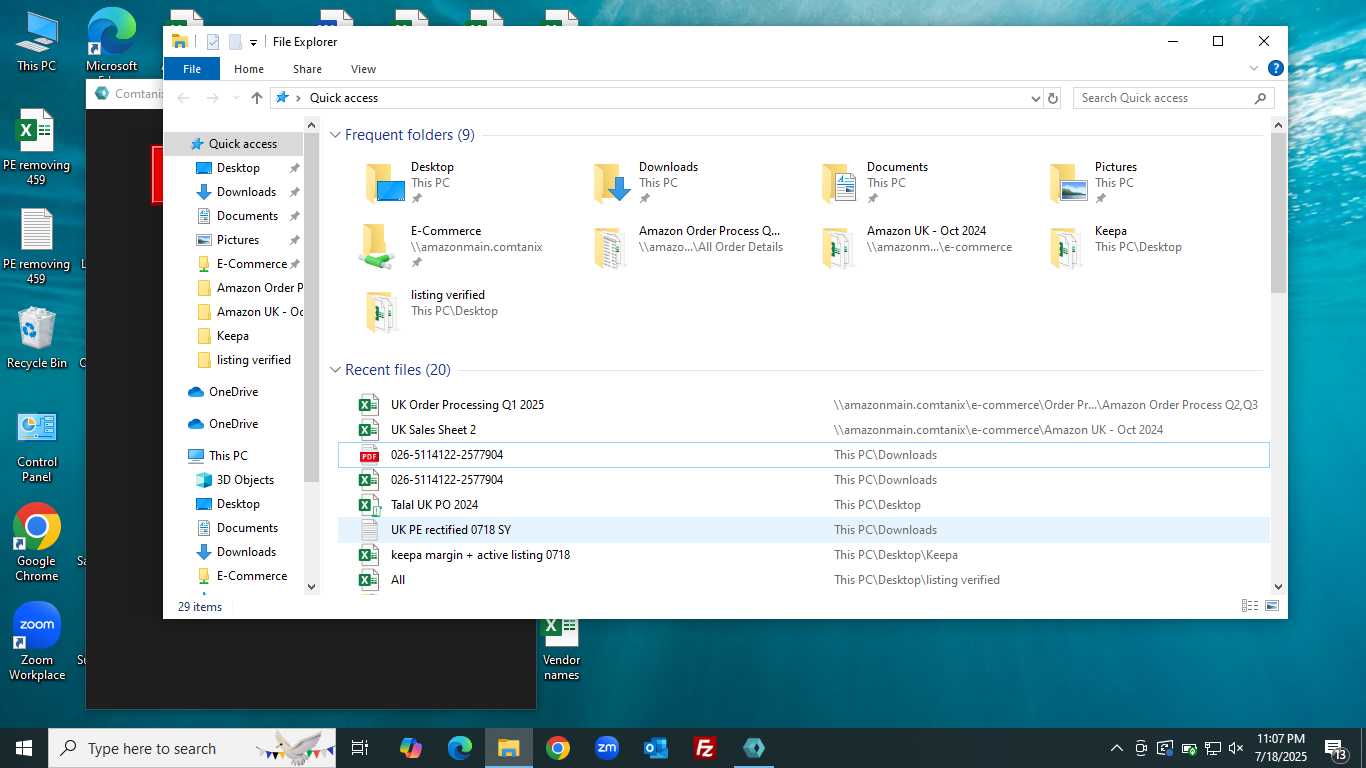Open the Windows Start menu

click(24, 748)
